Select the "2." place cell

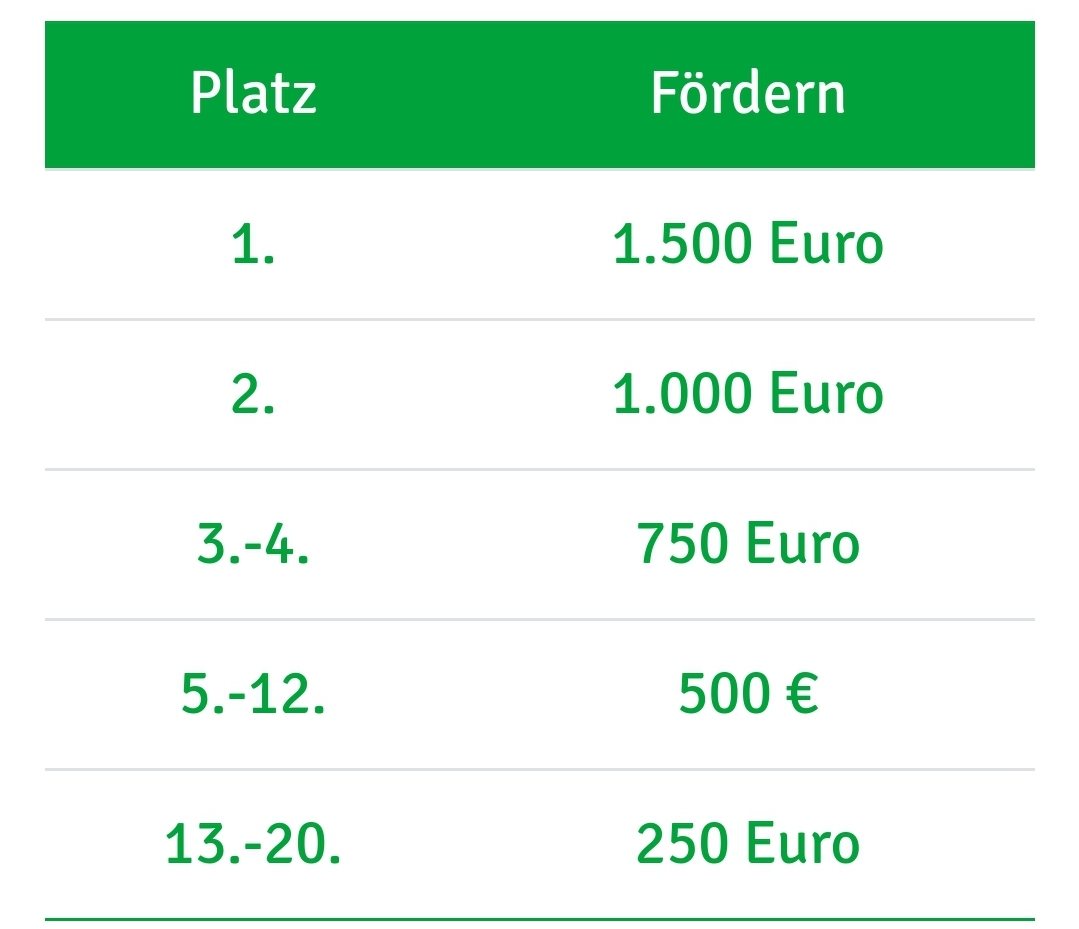pos(253,395)
